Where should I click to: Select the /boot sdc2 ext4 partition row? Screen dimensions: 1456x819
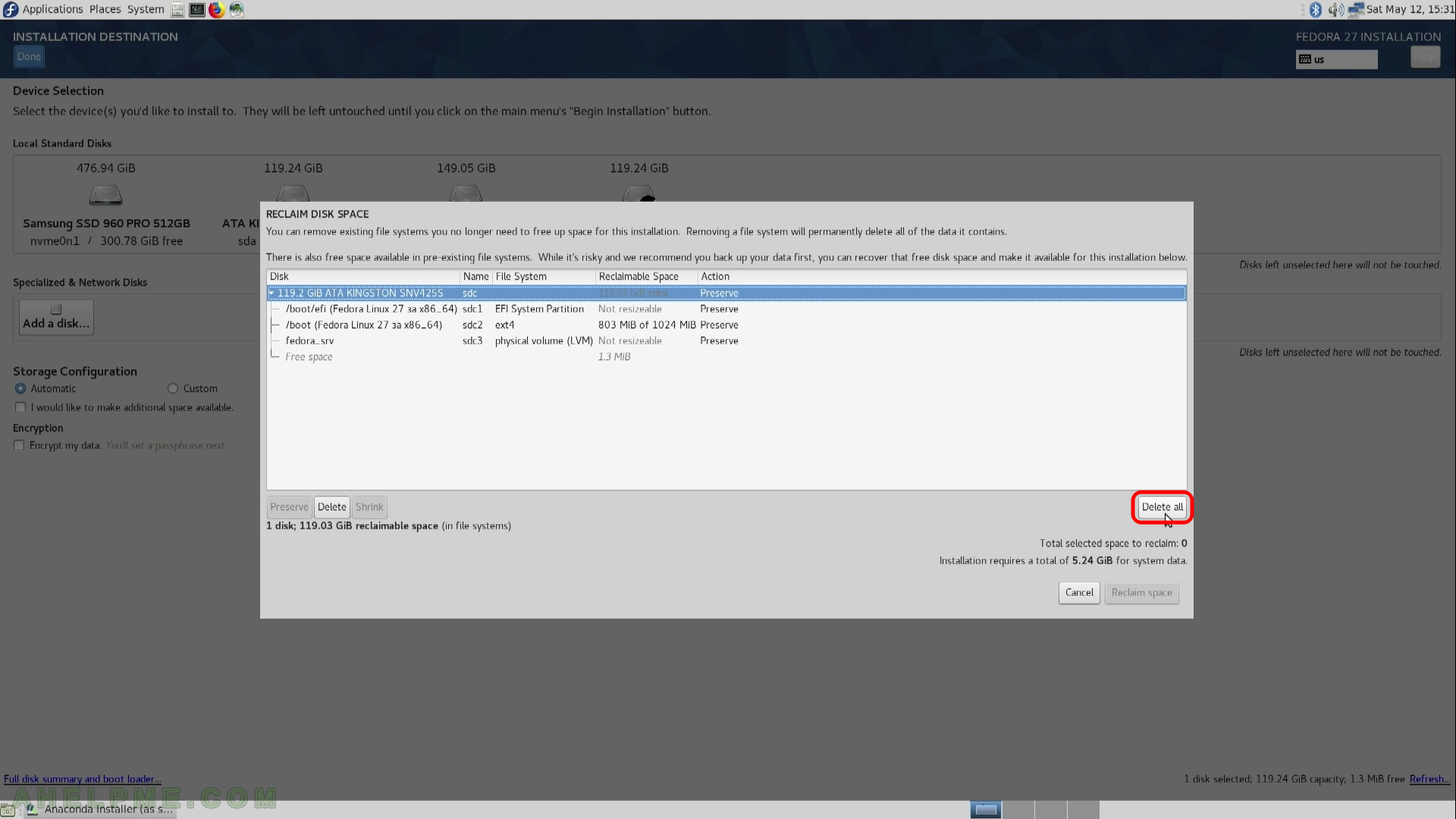(x=726, y=325)
